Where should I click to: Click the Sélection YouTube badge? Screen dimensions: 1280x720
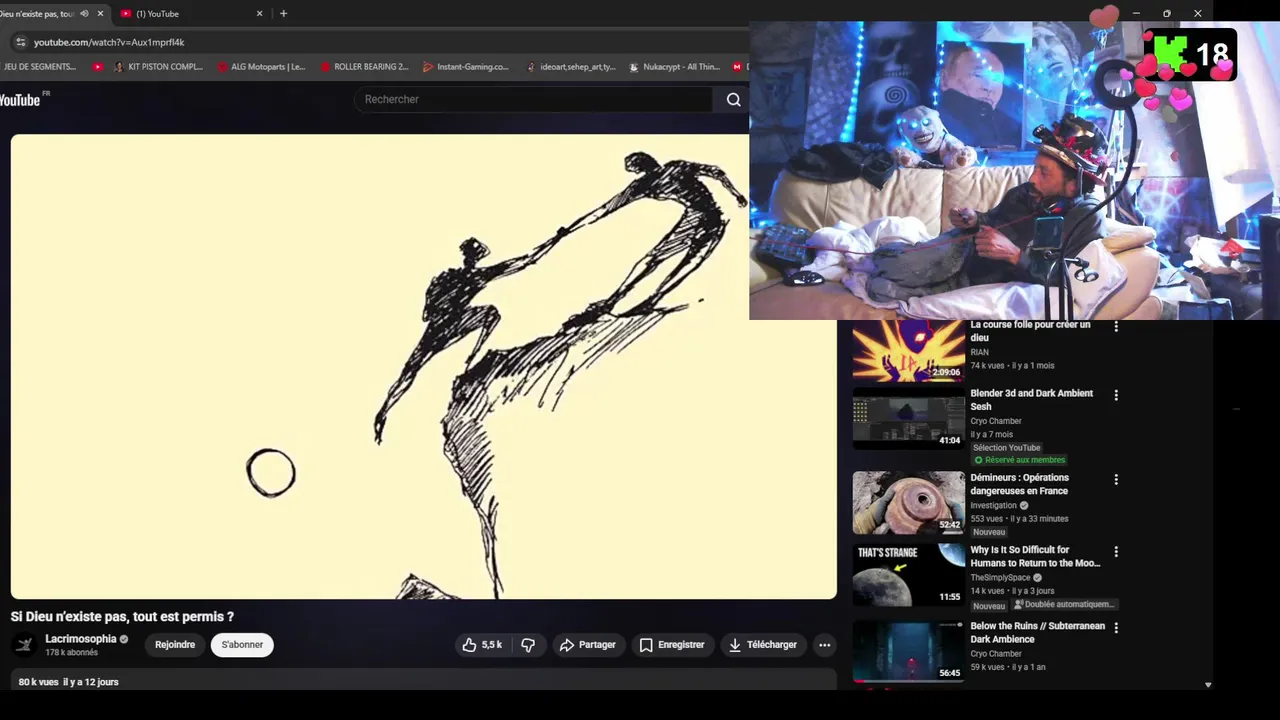pos(1007,448)
